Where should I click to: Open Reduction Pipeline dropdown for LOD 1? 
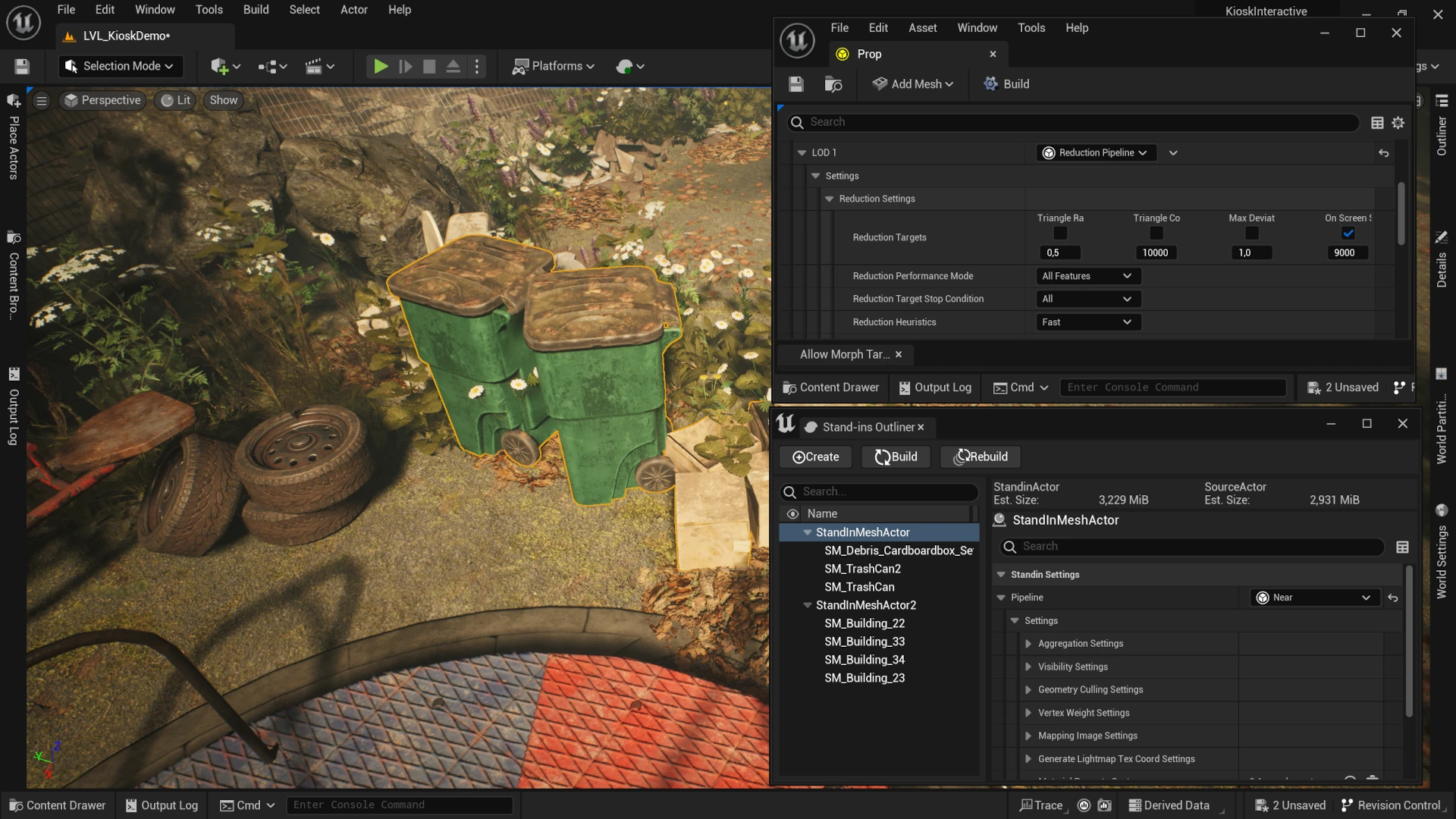(1096, 153)
